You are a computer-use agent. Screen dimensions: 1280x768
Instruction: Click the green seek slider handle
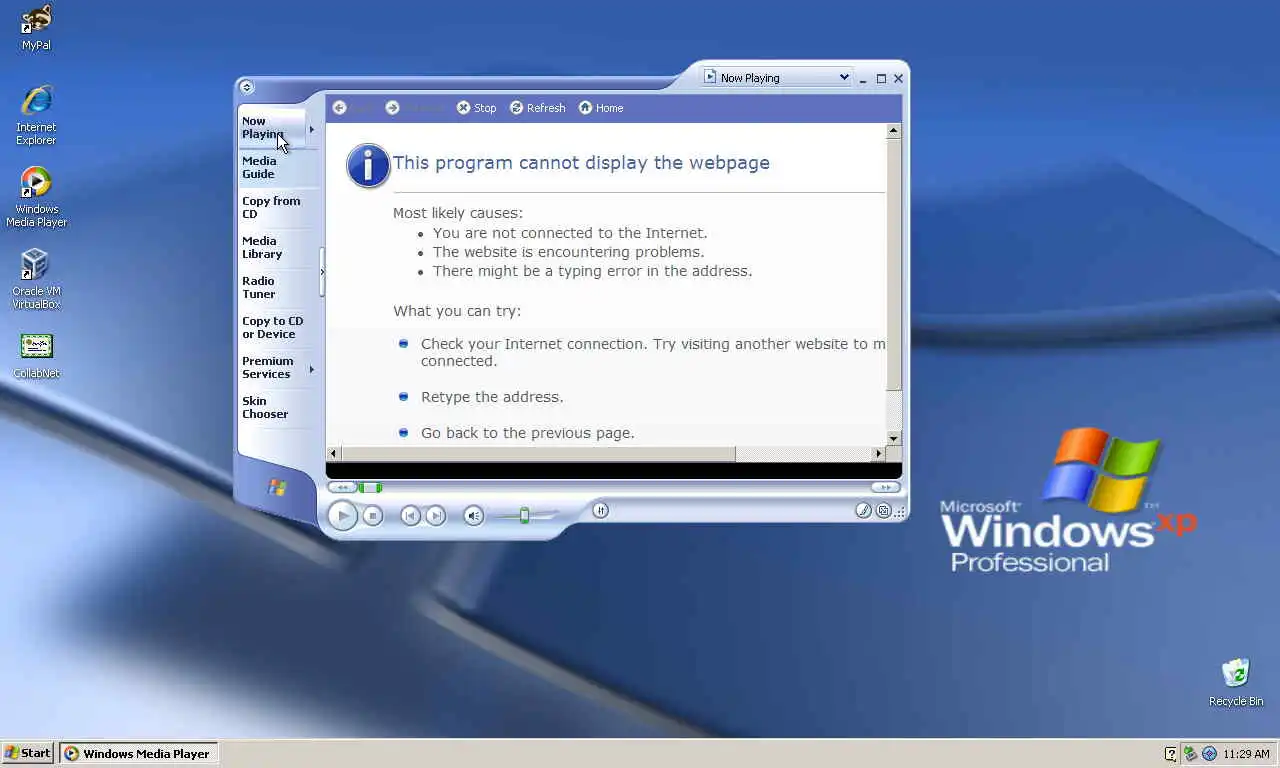(x=370, y=487)
